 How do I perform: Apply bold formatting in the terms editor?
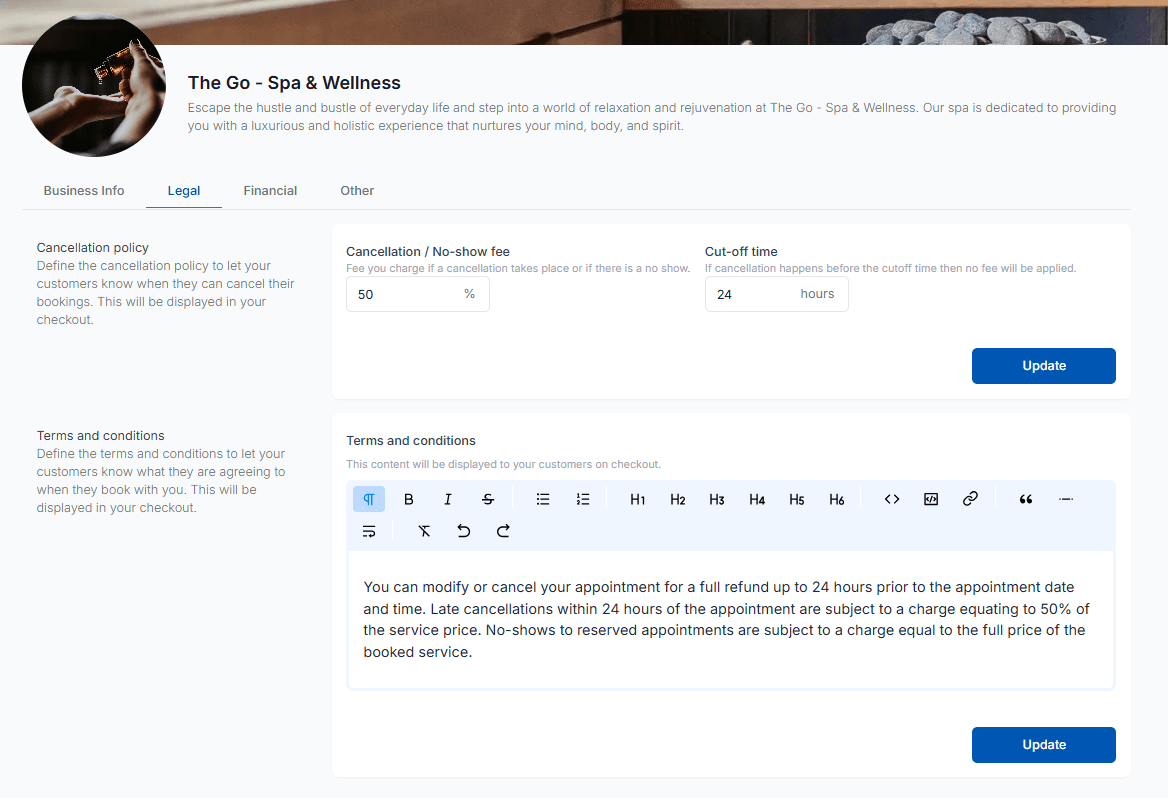pyautogui.click(x=408, y=498)
